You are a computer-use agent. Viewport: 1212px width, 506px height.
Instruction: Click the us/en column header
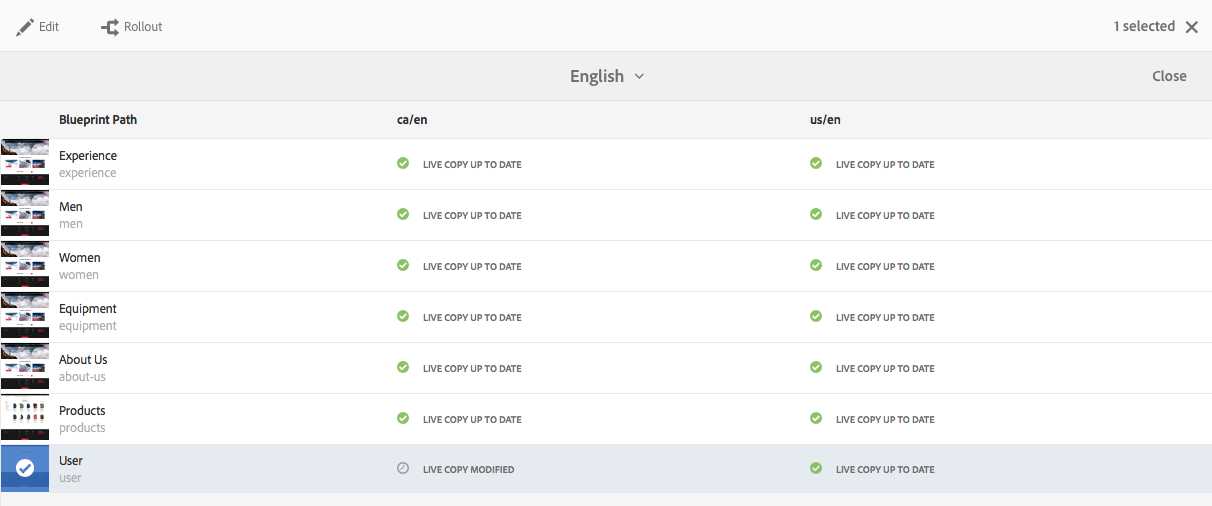click(x=825, y=120)
